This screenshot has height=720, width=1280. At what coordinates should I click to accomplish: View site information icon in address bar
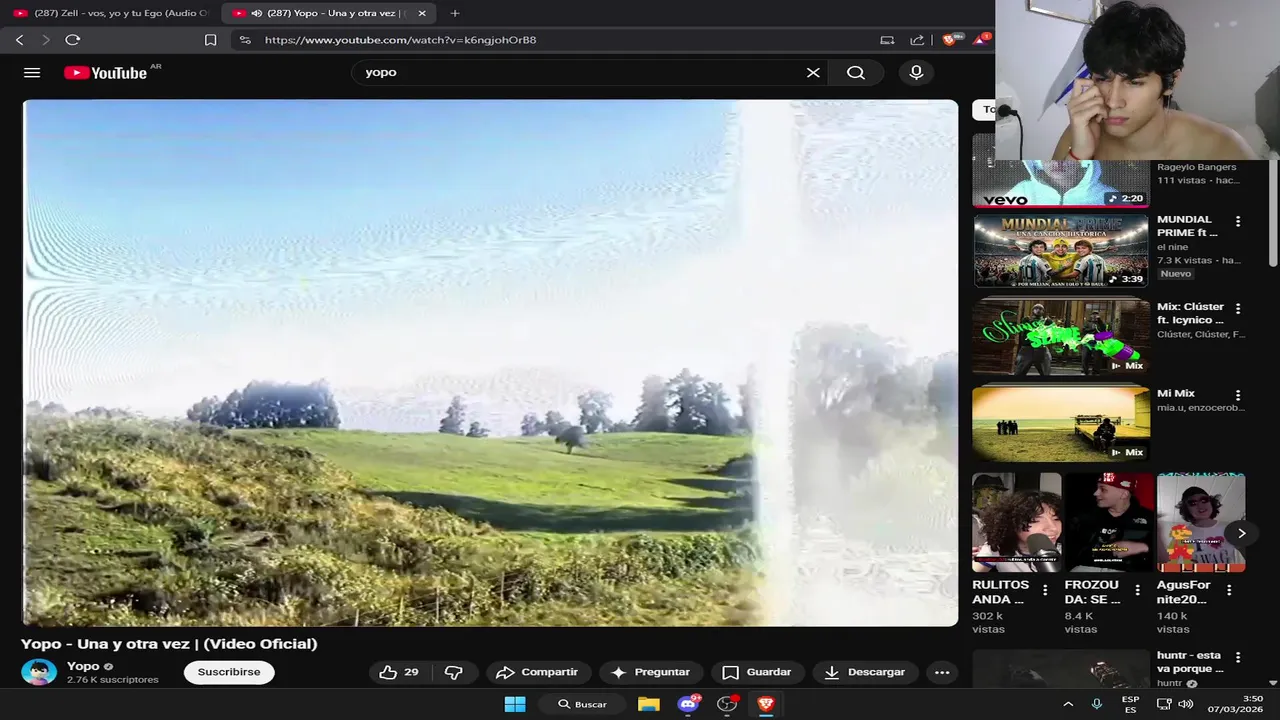coord(245,40)
